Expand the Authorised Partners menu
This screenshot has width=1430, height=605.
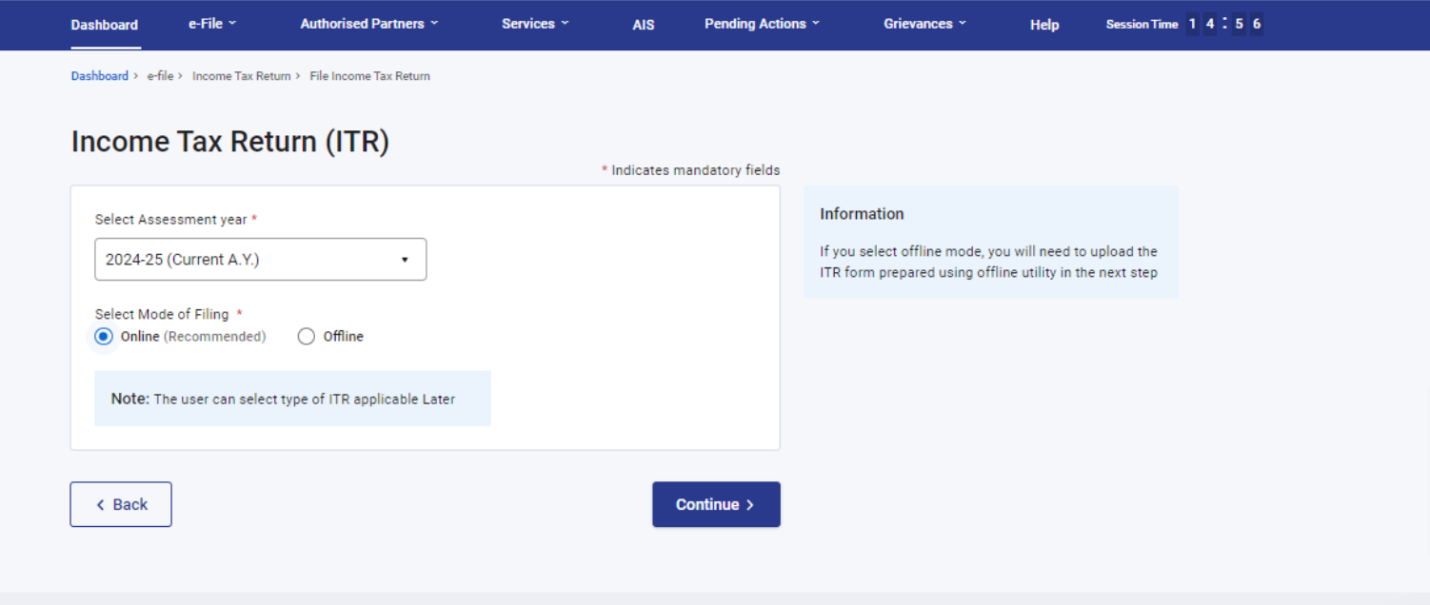[x=368, y=24]
